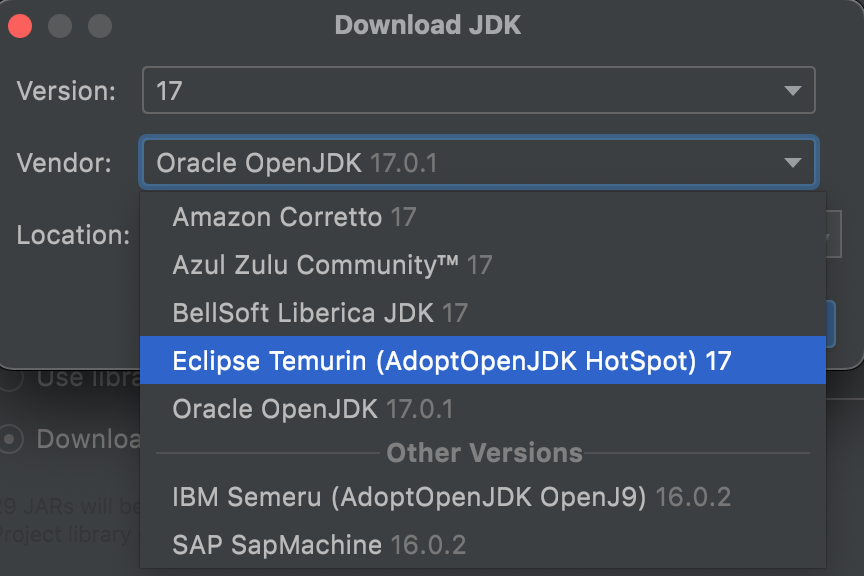Click the "Download JDK" title bar
864x576 pixels.
[428, 26]
